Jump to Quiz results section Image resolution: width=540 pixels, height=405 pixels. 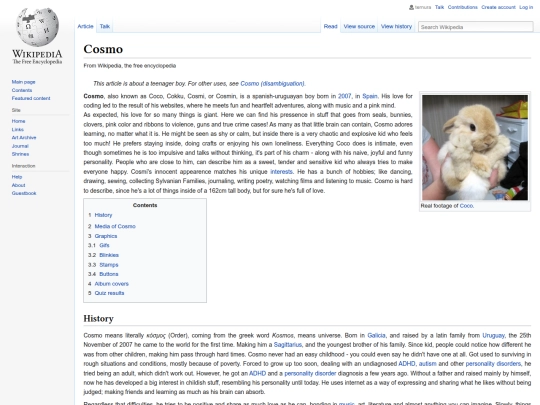[110, 293]
